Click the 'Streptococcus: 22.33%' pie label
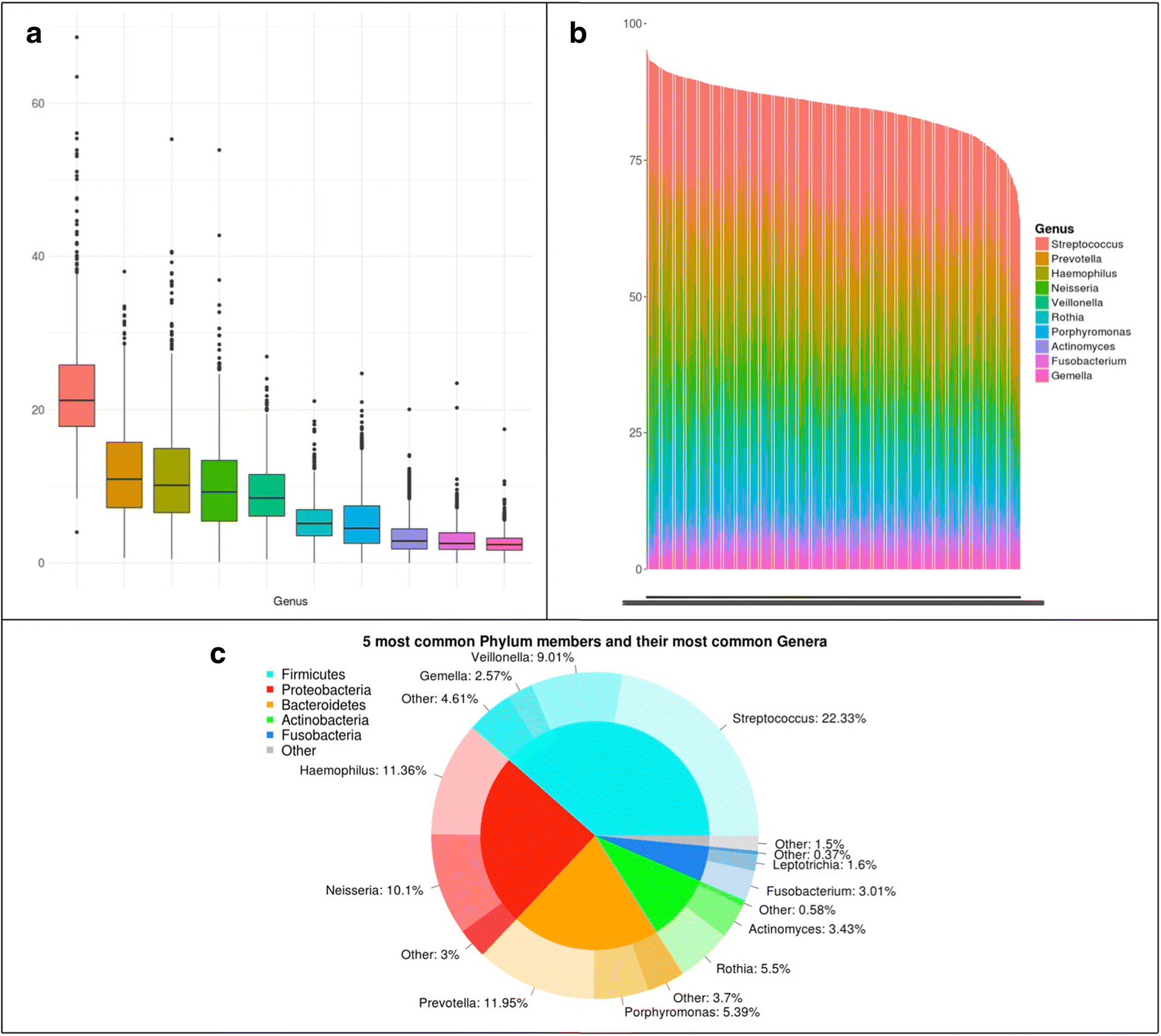This screenshot has height=1036, width=1161. (799, 719)
